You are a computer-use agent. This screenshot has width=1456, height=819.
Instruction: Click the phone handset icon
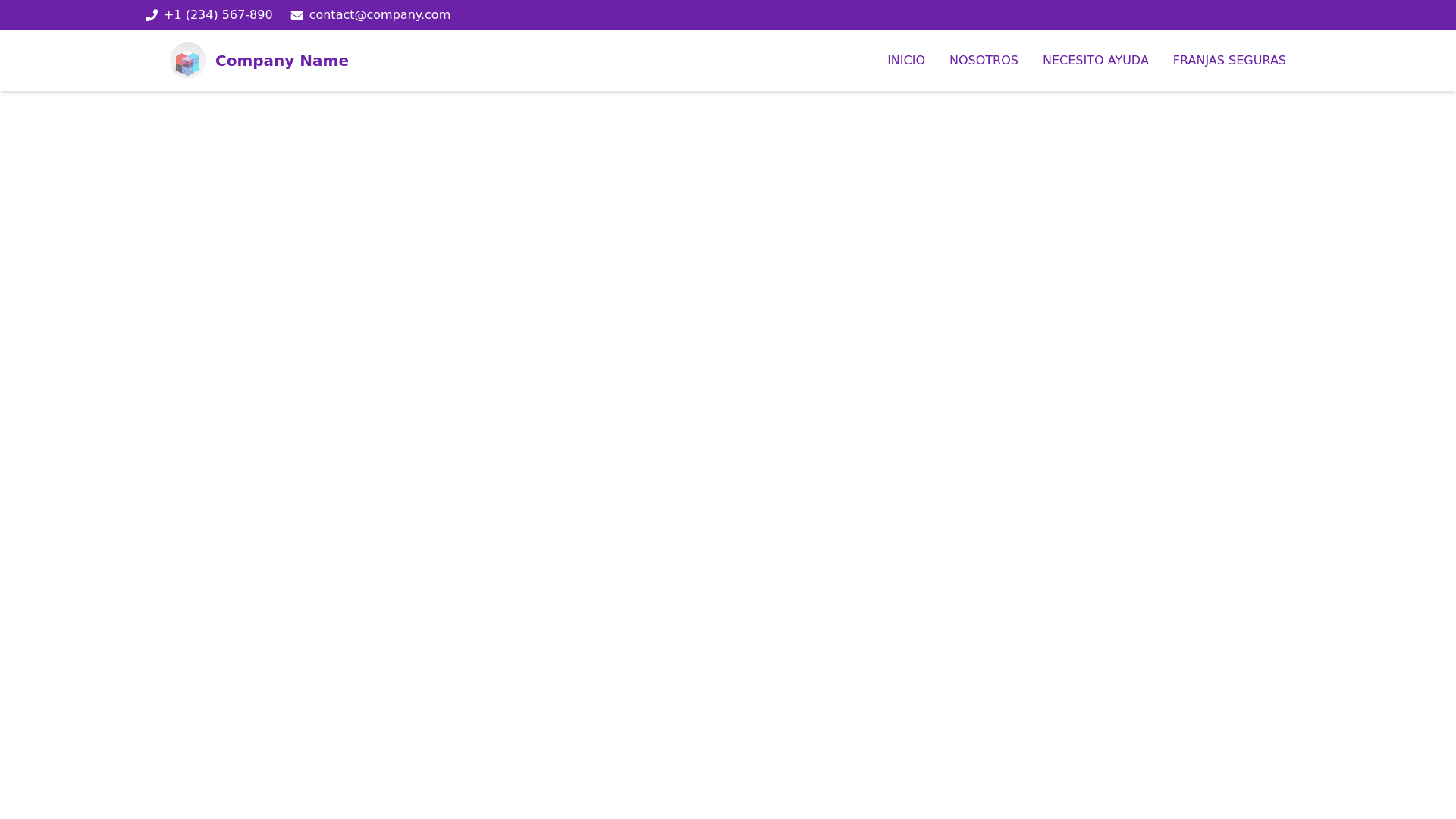[152, 15]
